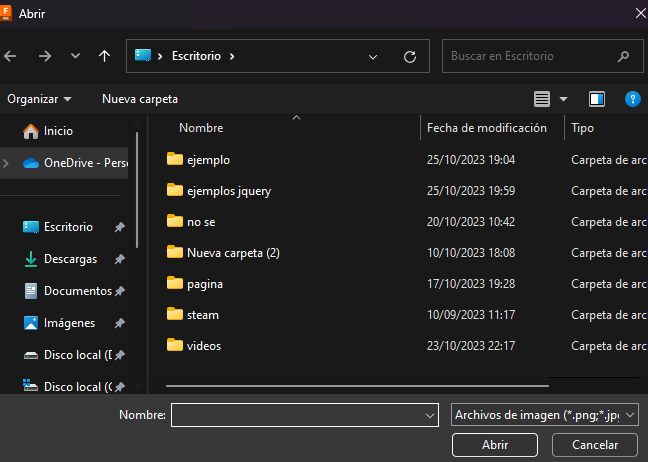Open Imágenes in the sidebar

(60, 323)
